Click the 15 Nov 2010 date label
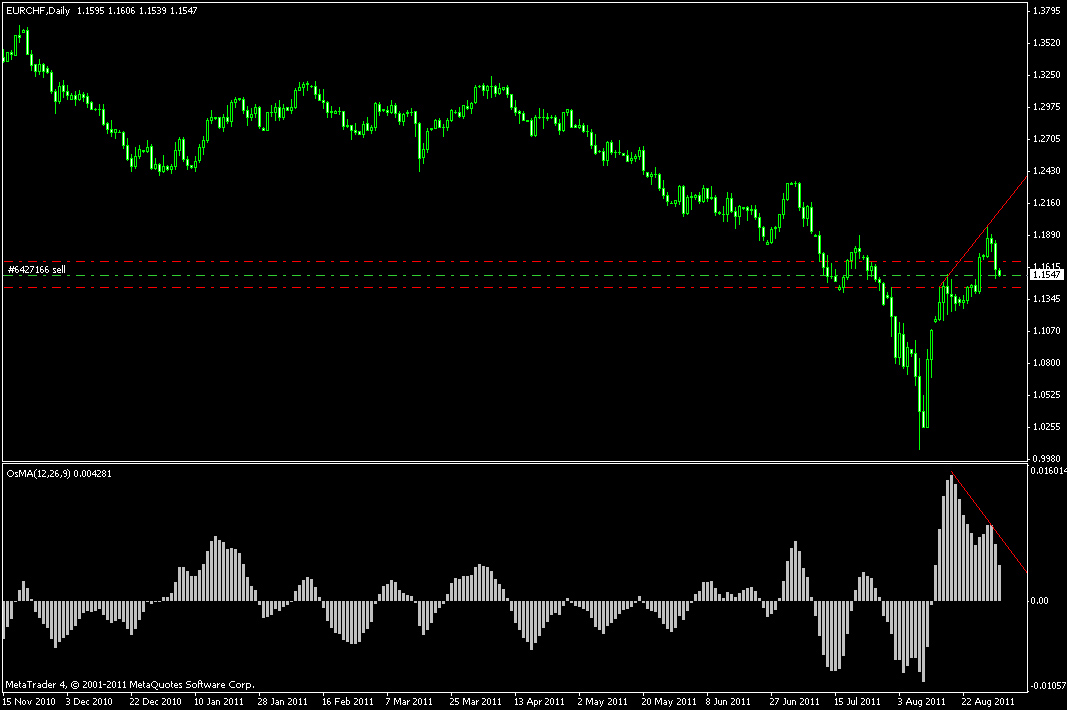 click(x=29, y=701)
